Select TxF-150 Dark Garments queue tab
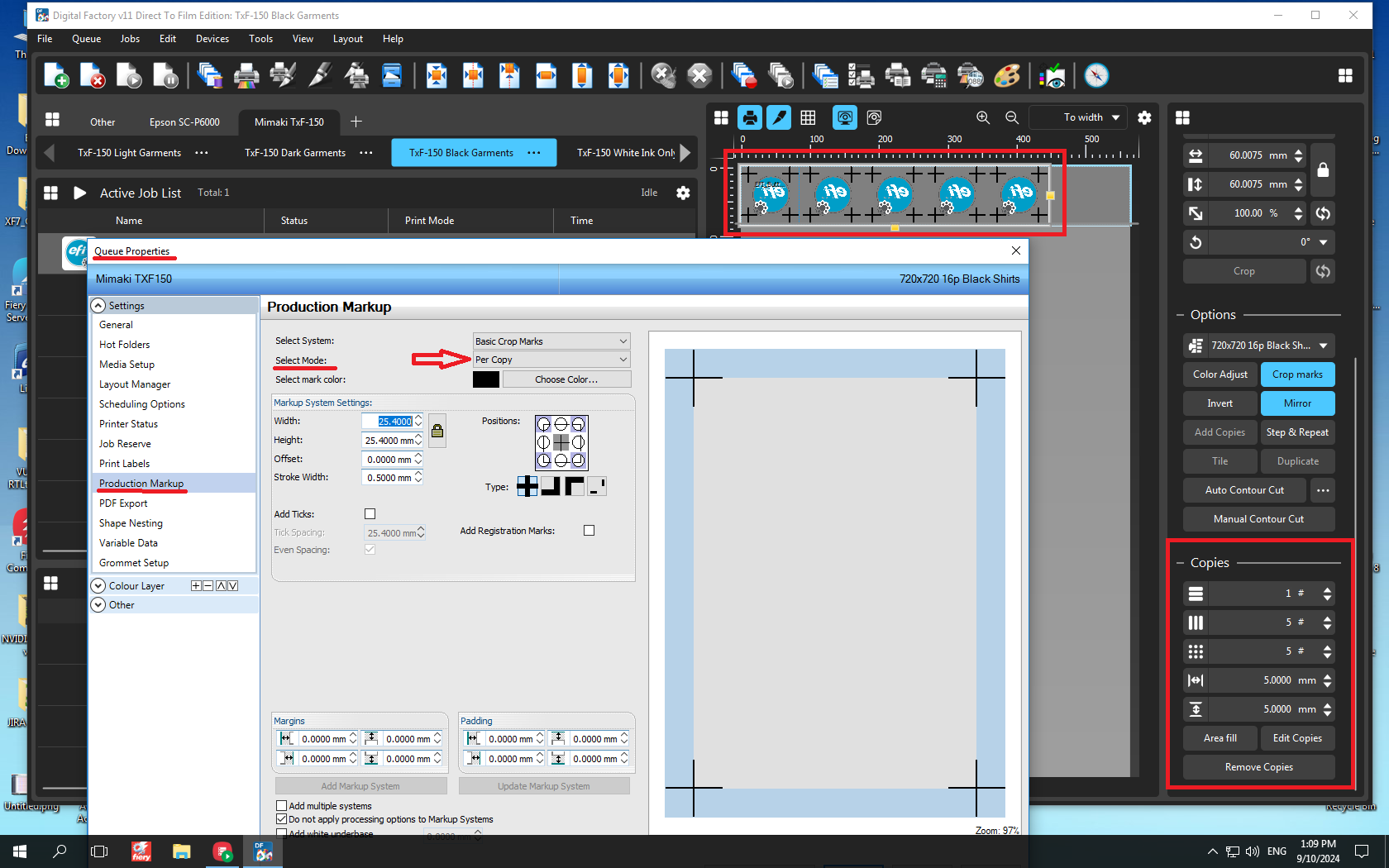The image size is (1389, 868). [295, 153]
